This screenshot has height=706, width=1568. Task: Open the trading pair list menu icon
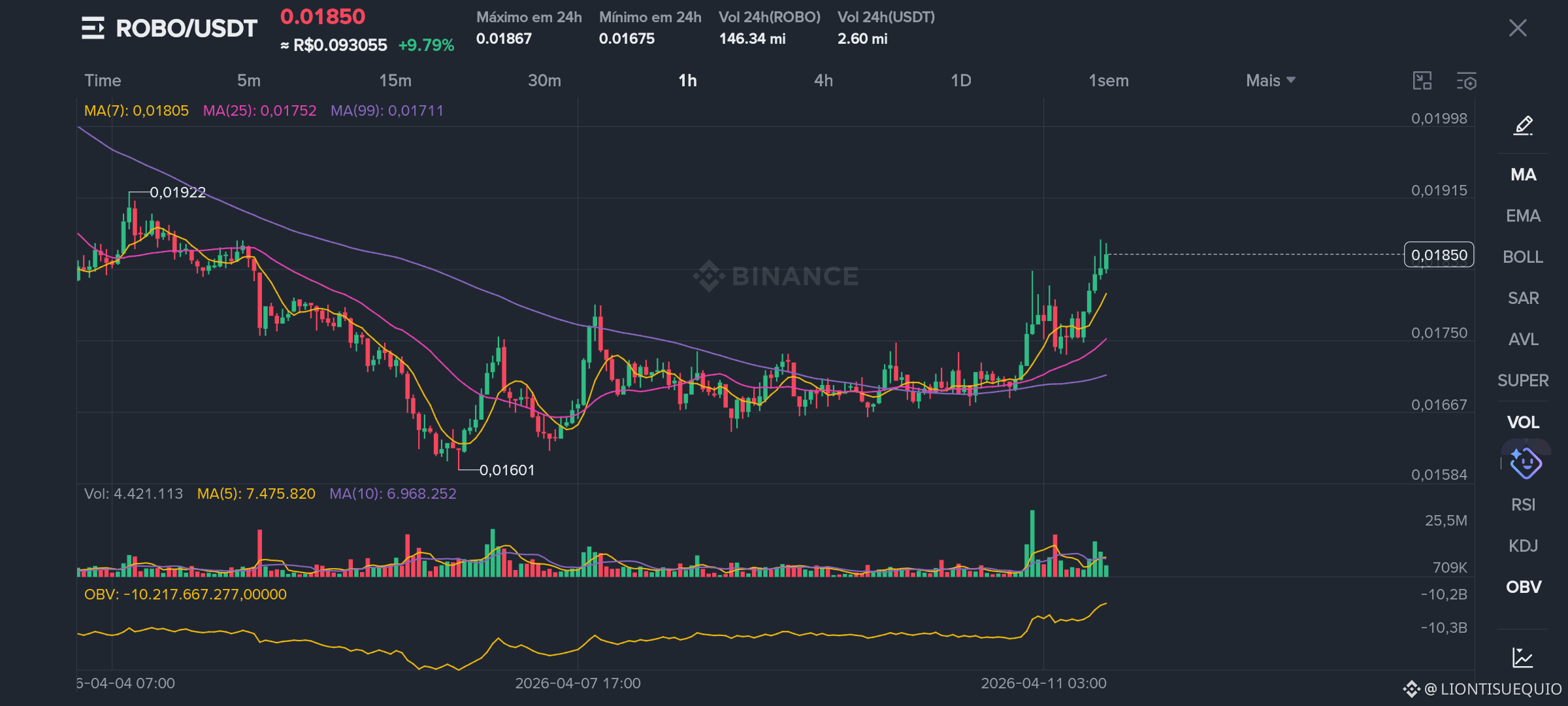(x=93, y=28)
